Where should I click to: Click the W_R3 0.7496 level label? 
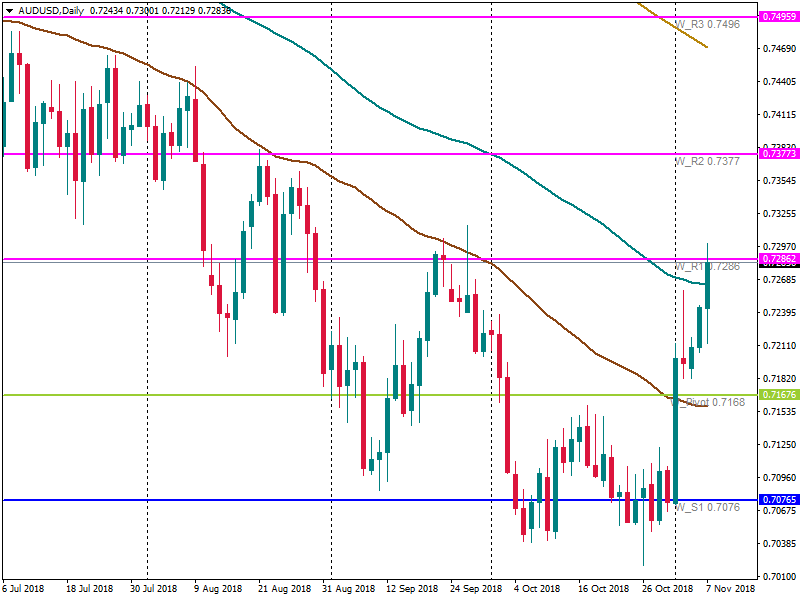[x=707, y=24]
